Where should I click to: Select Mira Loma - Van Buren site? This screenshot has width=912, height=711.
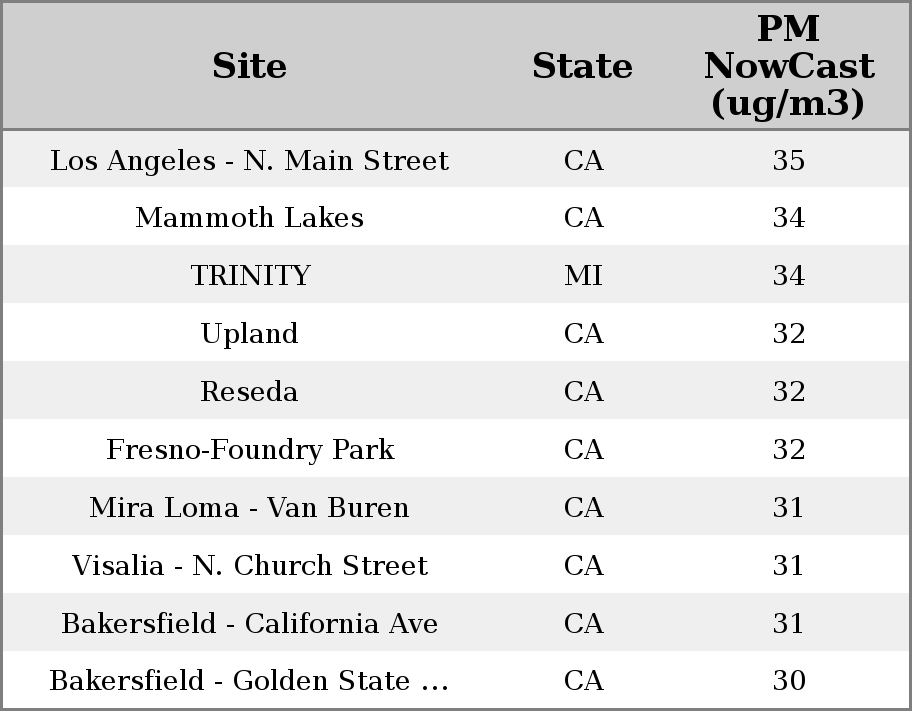[x=250, y=507]
